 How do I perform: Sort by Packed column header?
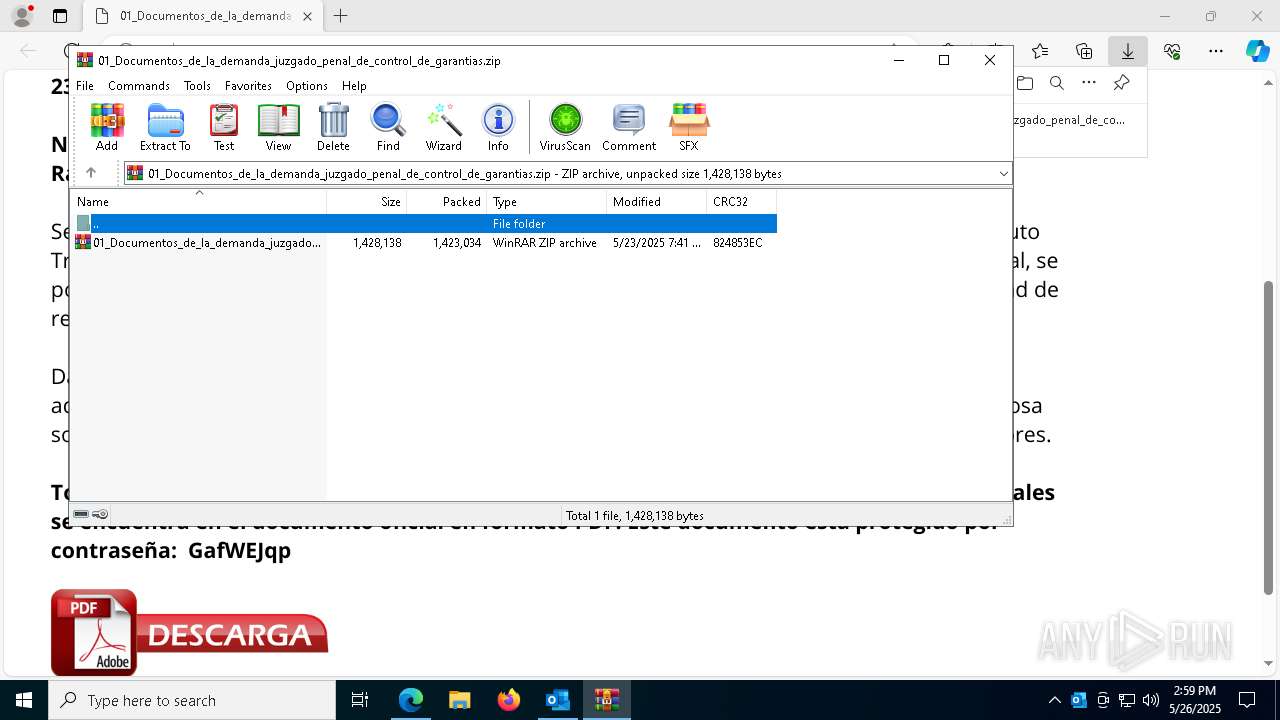[x=447, y=201]
